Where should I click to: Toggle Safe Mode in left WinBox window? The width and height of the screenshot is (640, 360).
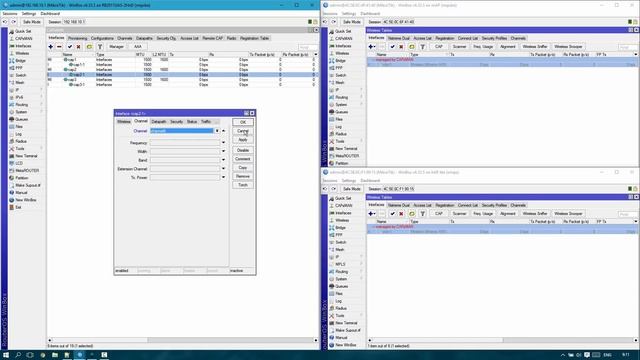tap(31, 22)
